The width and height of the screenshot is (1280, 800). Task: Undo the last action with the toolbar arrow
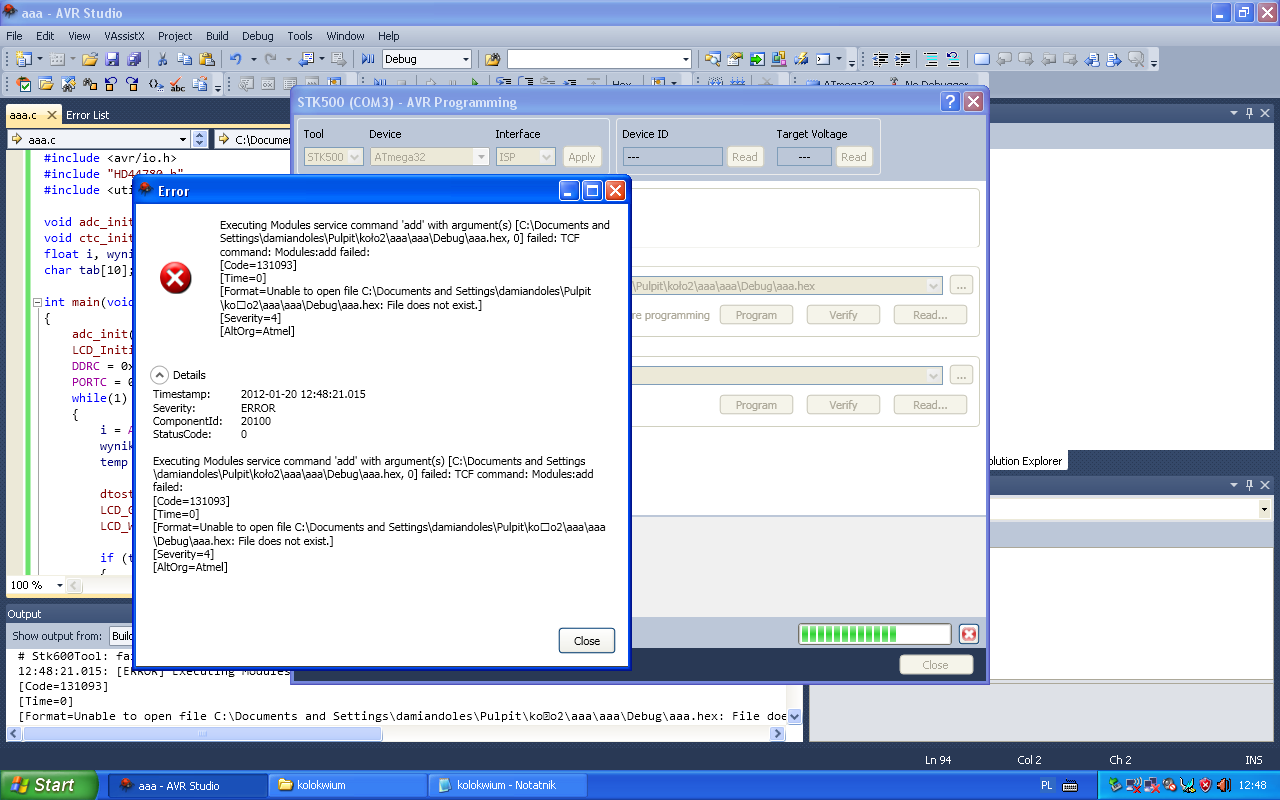(x=236, y=59)
